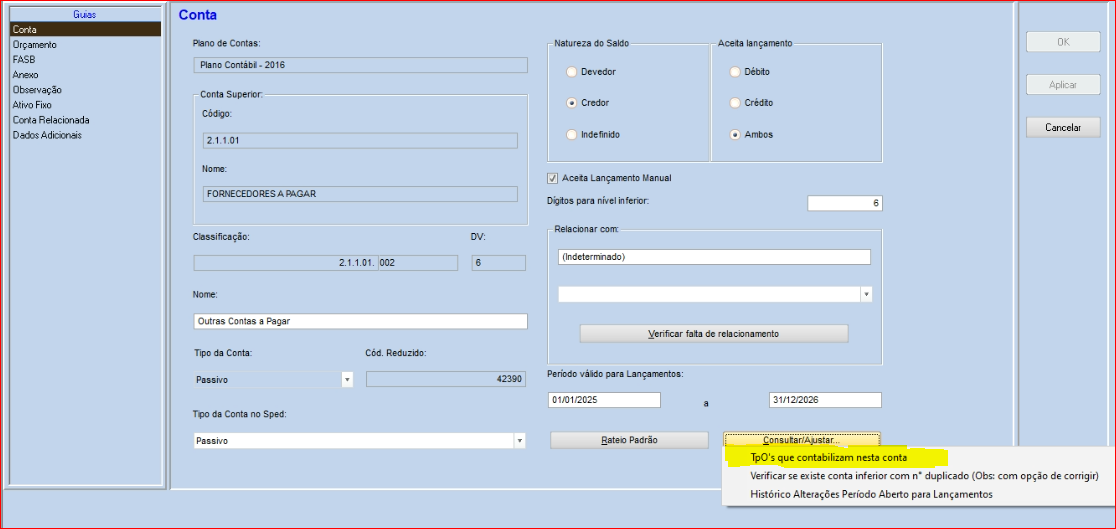
Task: Click the Nome field with Outras Contas
Action: [359, 322]
